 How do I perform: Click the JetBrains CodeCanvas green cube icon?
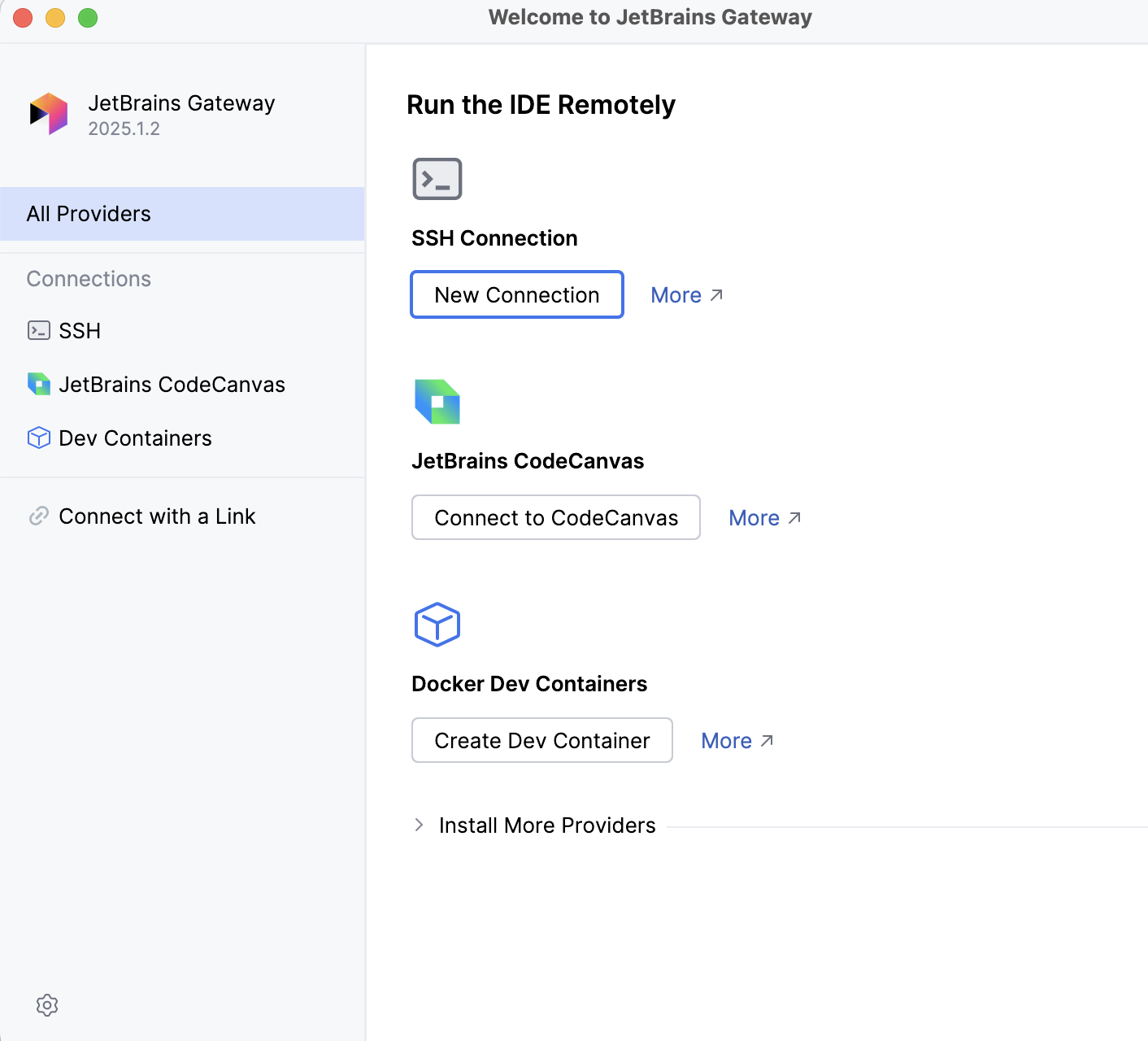click(x=437, y=401)
